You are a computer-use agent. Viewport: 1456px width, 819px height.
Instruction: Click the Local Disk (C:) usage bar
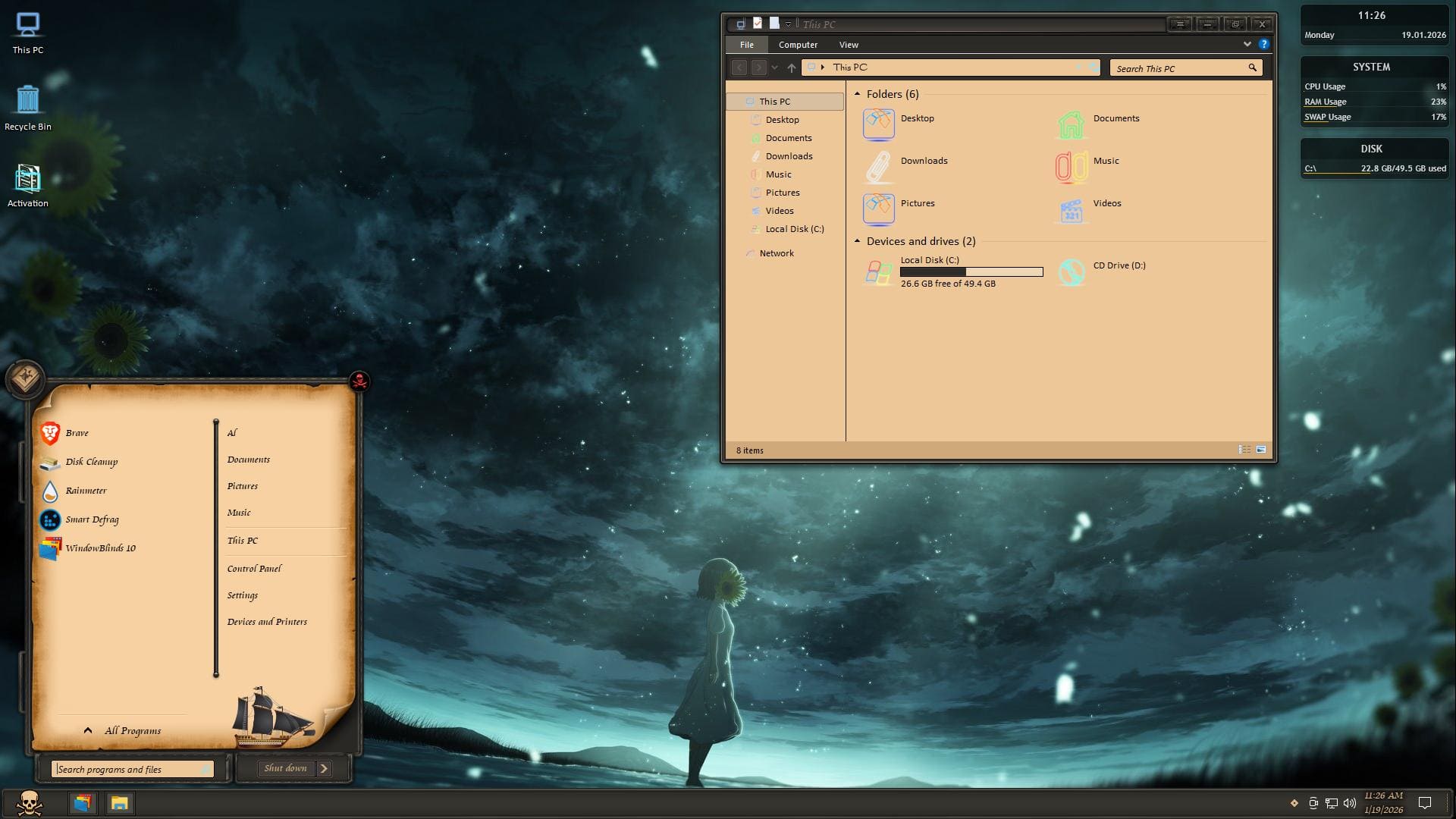(x=971, y=271)
